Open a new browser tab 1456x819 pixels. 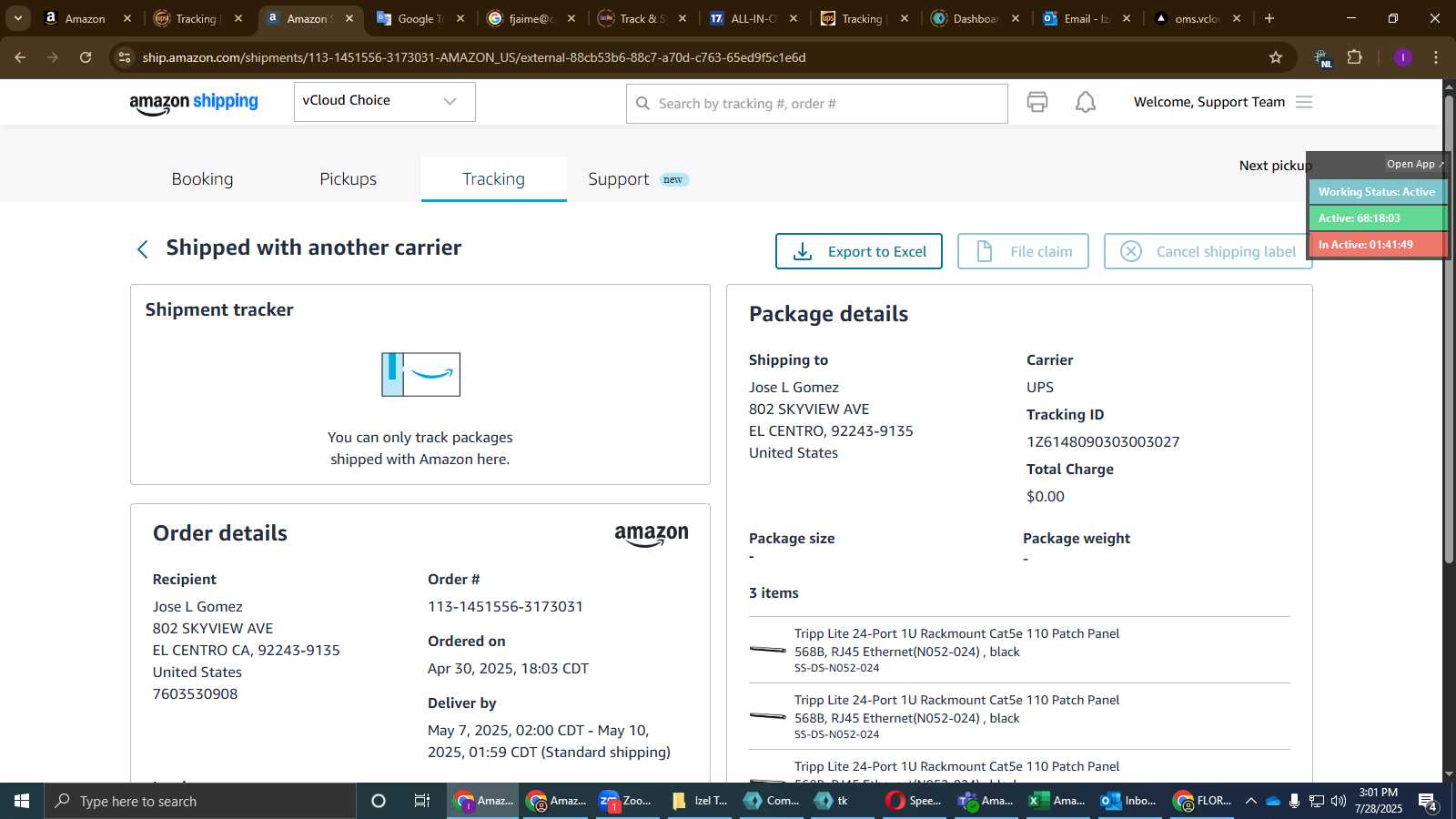pyautogui.click(x=1269, y=18)
